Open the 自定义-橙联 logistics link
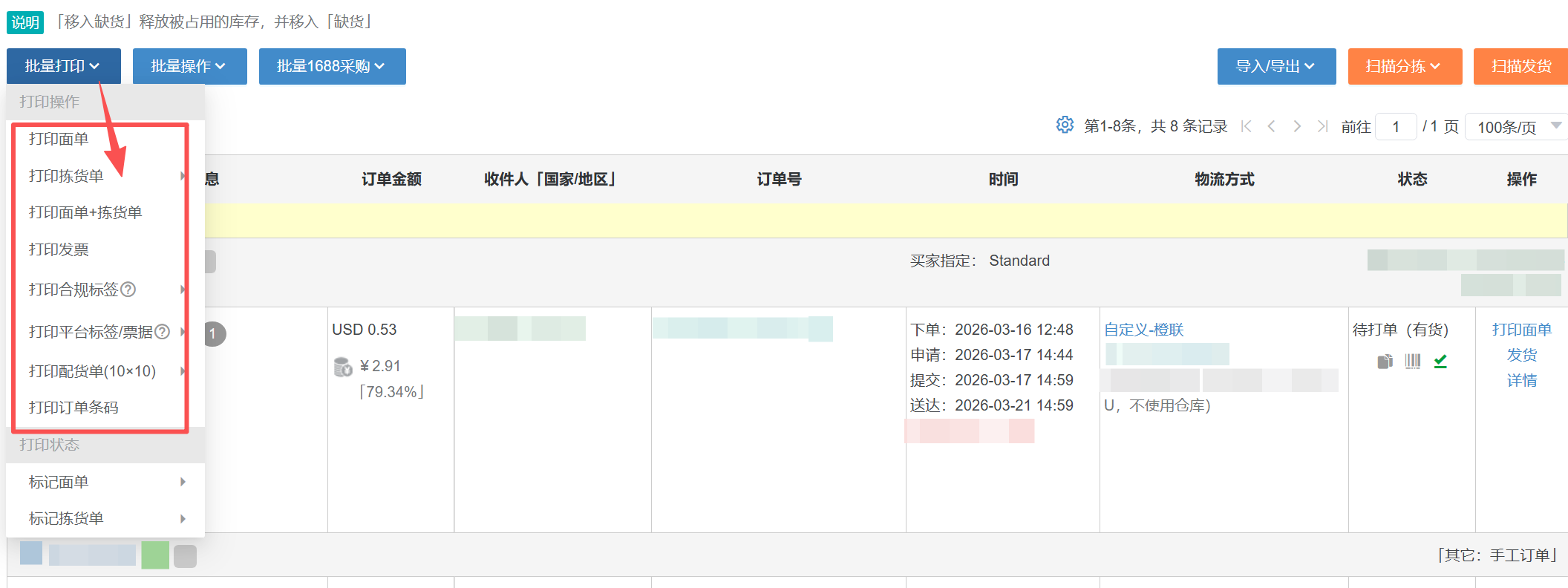 click(1144, 330)
